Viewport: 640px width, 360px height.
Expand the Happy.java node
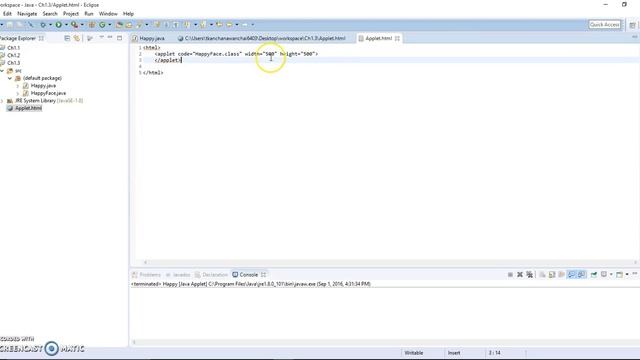[18, 86]
